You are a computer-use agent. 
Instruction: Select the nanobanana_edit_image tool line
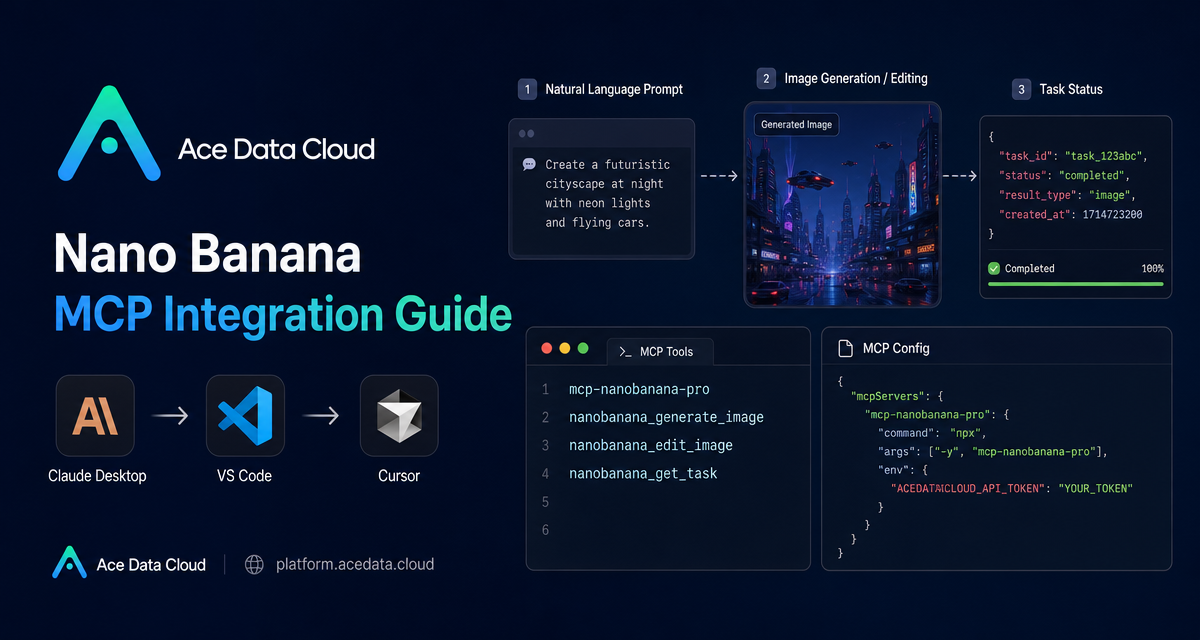tap(651, 445)
